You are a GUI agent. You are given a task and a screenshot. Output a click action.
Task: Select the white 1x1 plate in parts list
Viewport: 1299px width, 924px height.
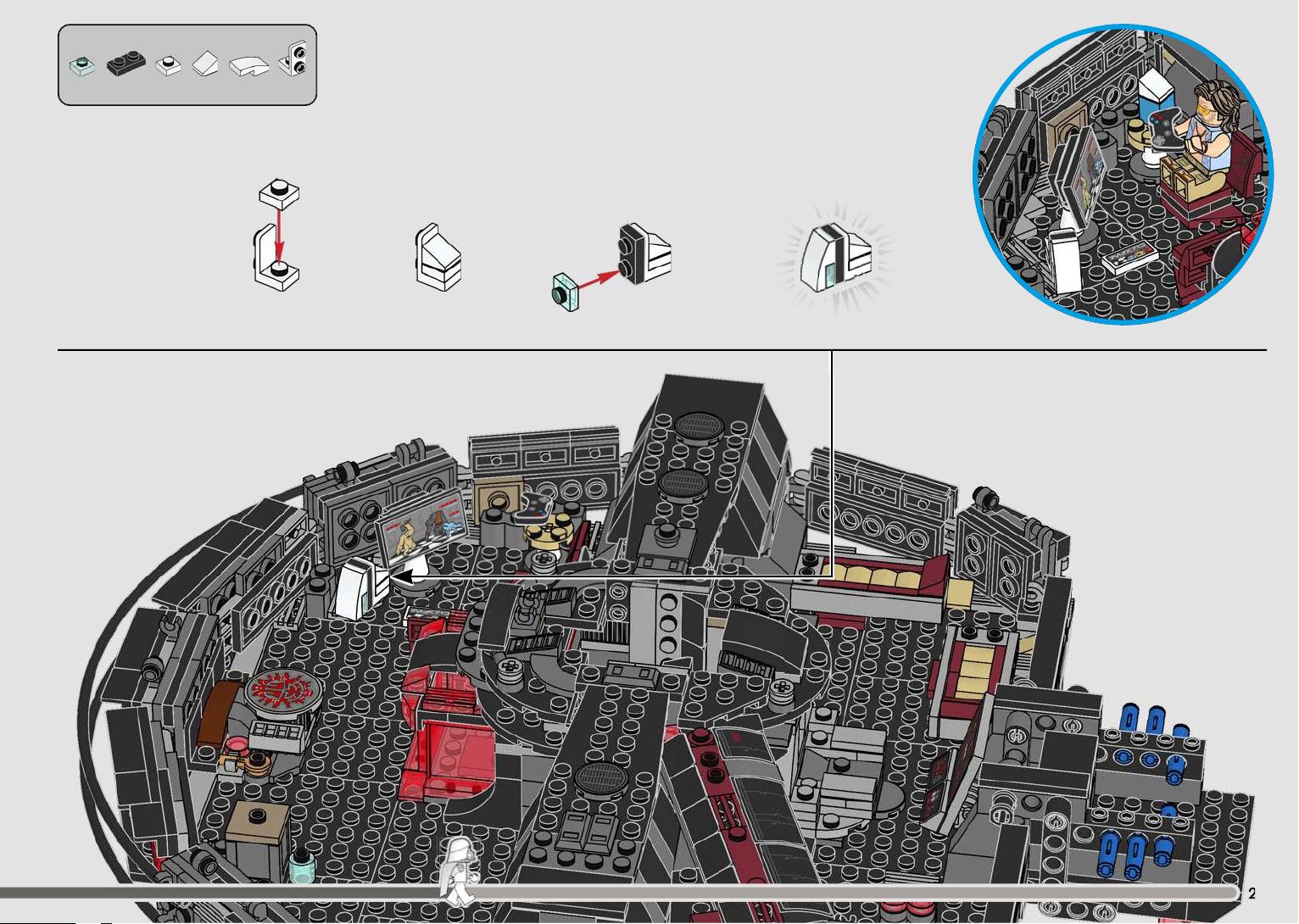170,65
